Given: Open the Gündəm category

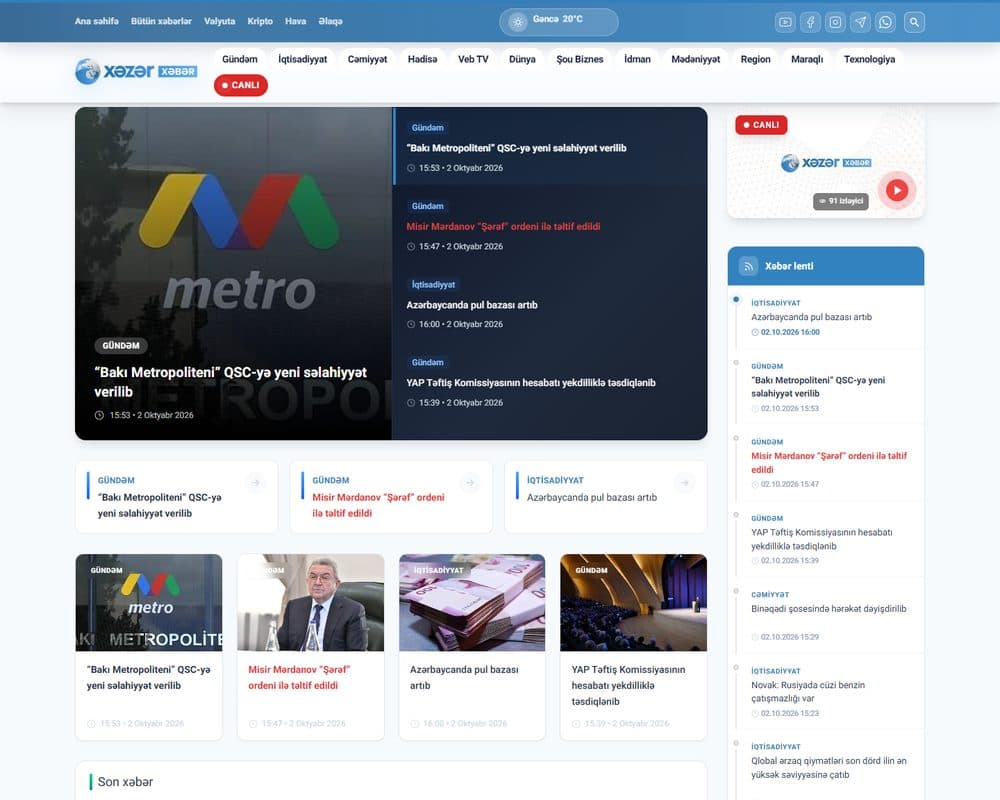Looking at the screenshot, I should (x=240, y=59).
